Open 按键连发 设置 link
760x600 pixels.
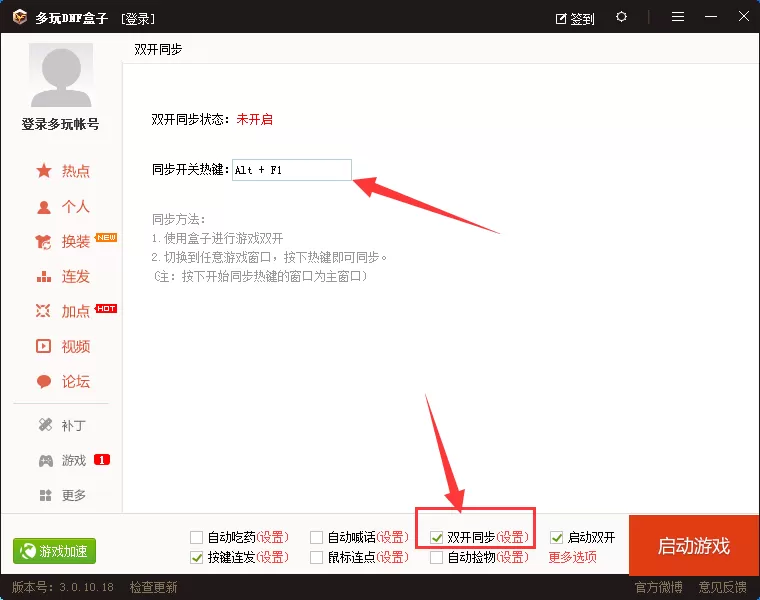(272, 558)
